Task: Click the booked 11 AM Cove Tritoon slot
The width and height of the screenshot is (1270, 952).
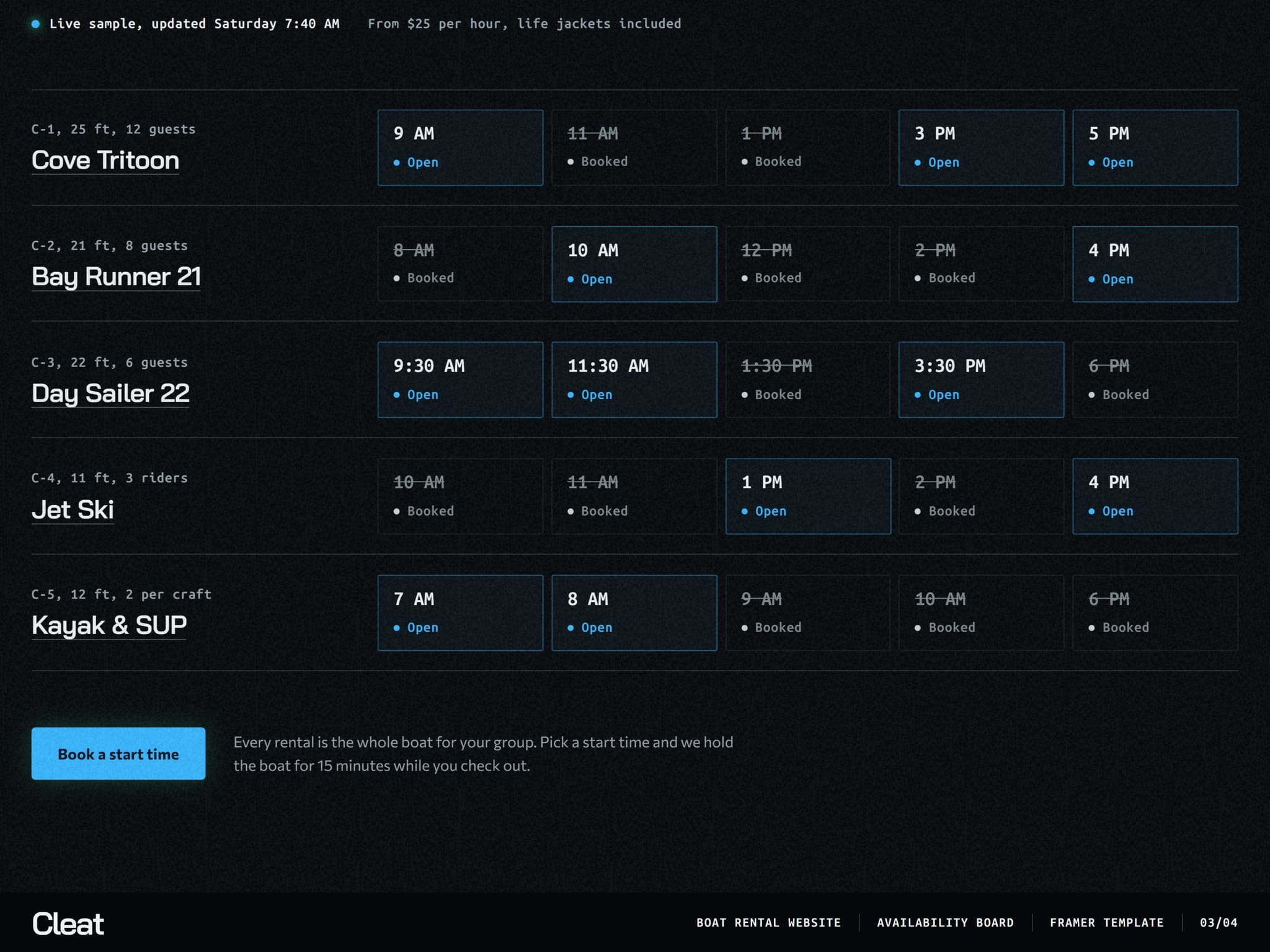Action: (x=634, y=148)
